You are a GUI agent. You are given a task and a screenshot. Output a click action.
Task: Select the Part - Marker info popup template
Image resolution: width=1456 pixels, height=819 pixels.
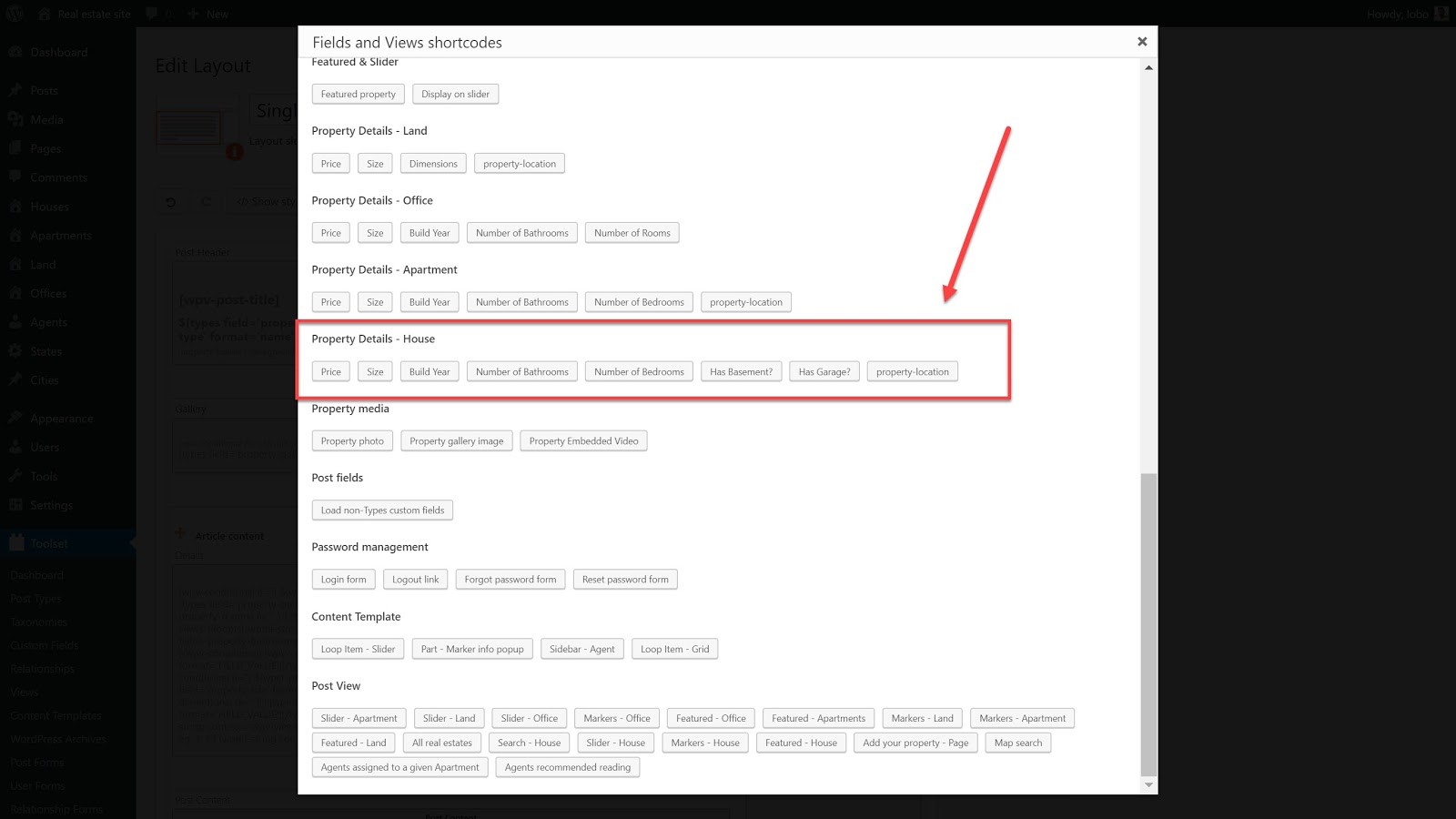click(x=472, y=649)
